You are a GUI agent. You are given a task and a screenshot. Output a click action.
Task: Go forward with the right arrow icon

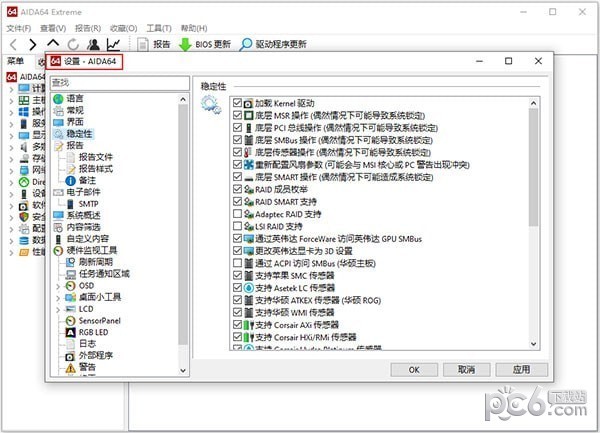pos(33,44)
